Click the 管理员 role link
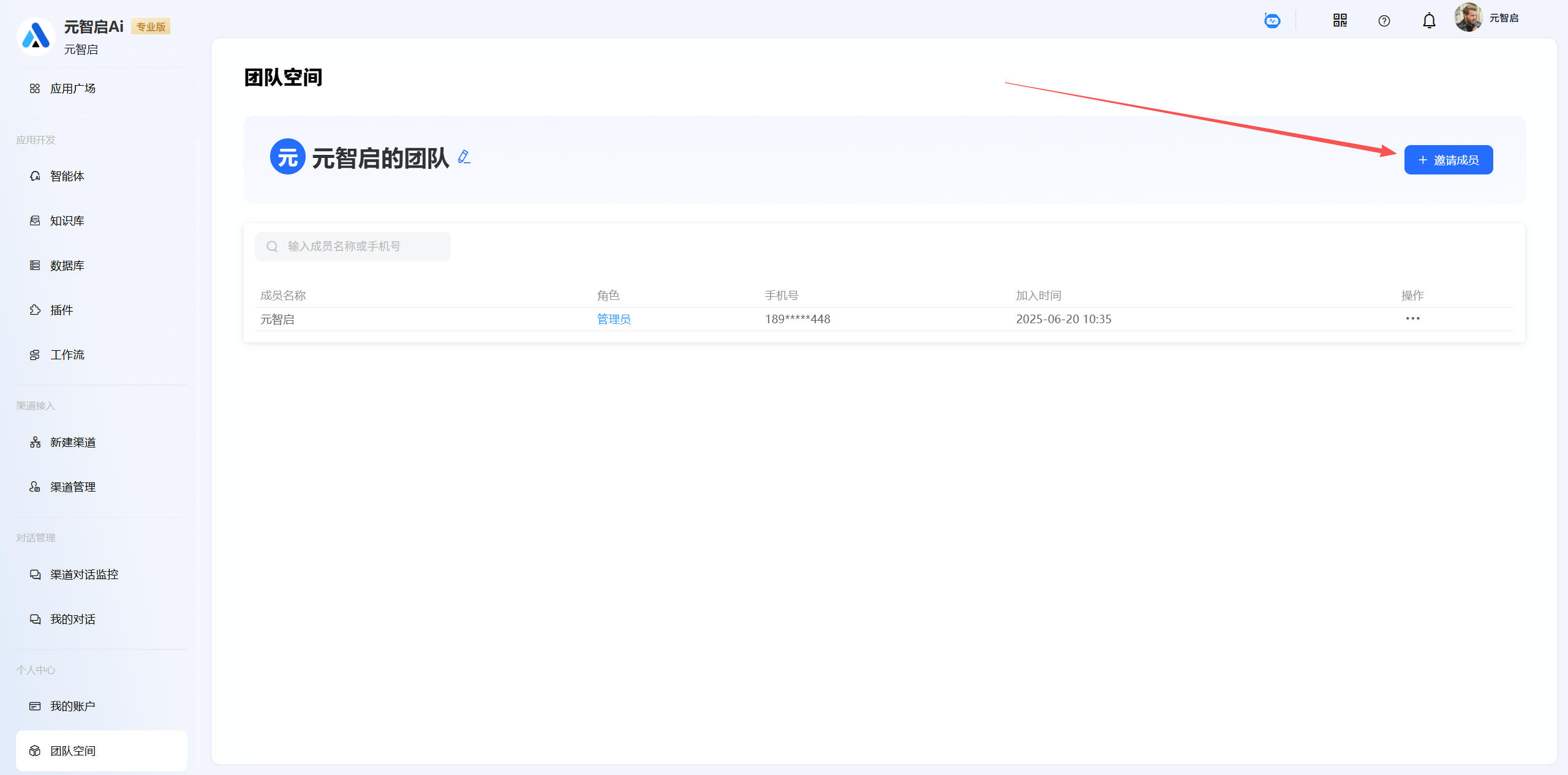The height and width of the screenshot is (775, 1568). point(613,319)
